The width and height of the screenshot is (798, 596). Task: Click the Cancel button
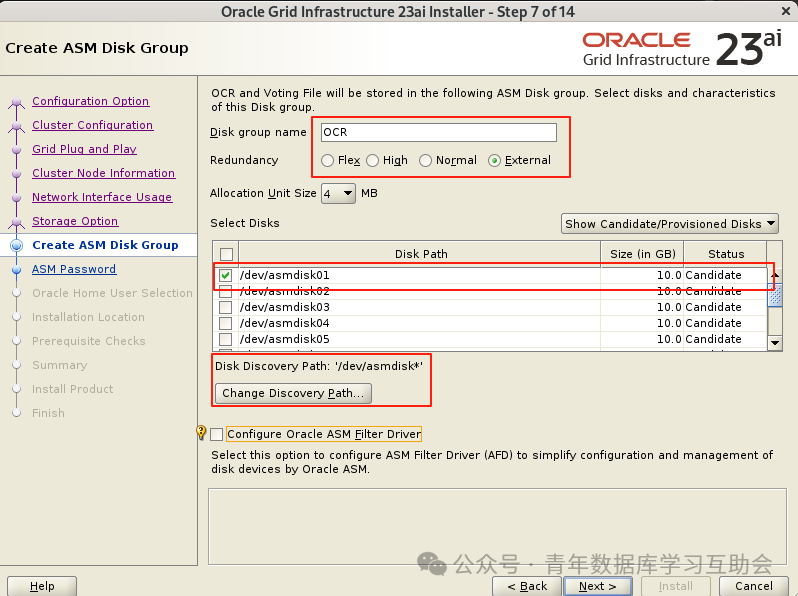click(x=754, y=586)
